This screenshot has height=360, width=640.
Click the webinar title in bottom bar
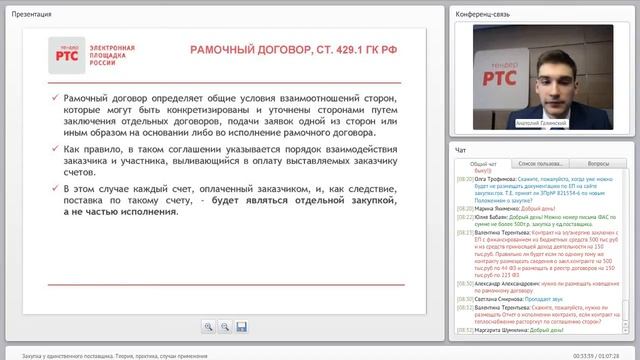115,356
